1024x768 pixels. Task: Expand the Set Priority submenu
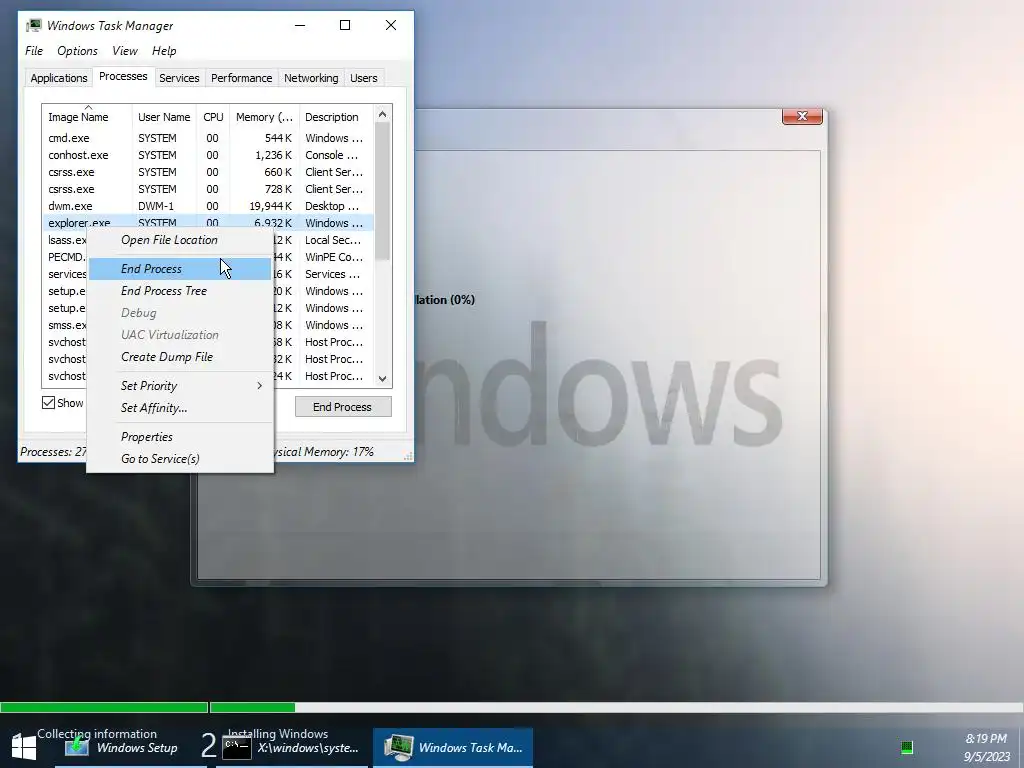pyautogui.click(x=180, y=386)
